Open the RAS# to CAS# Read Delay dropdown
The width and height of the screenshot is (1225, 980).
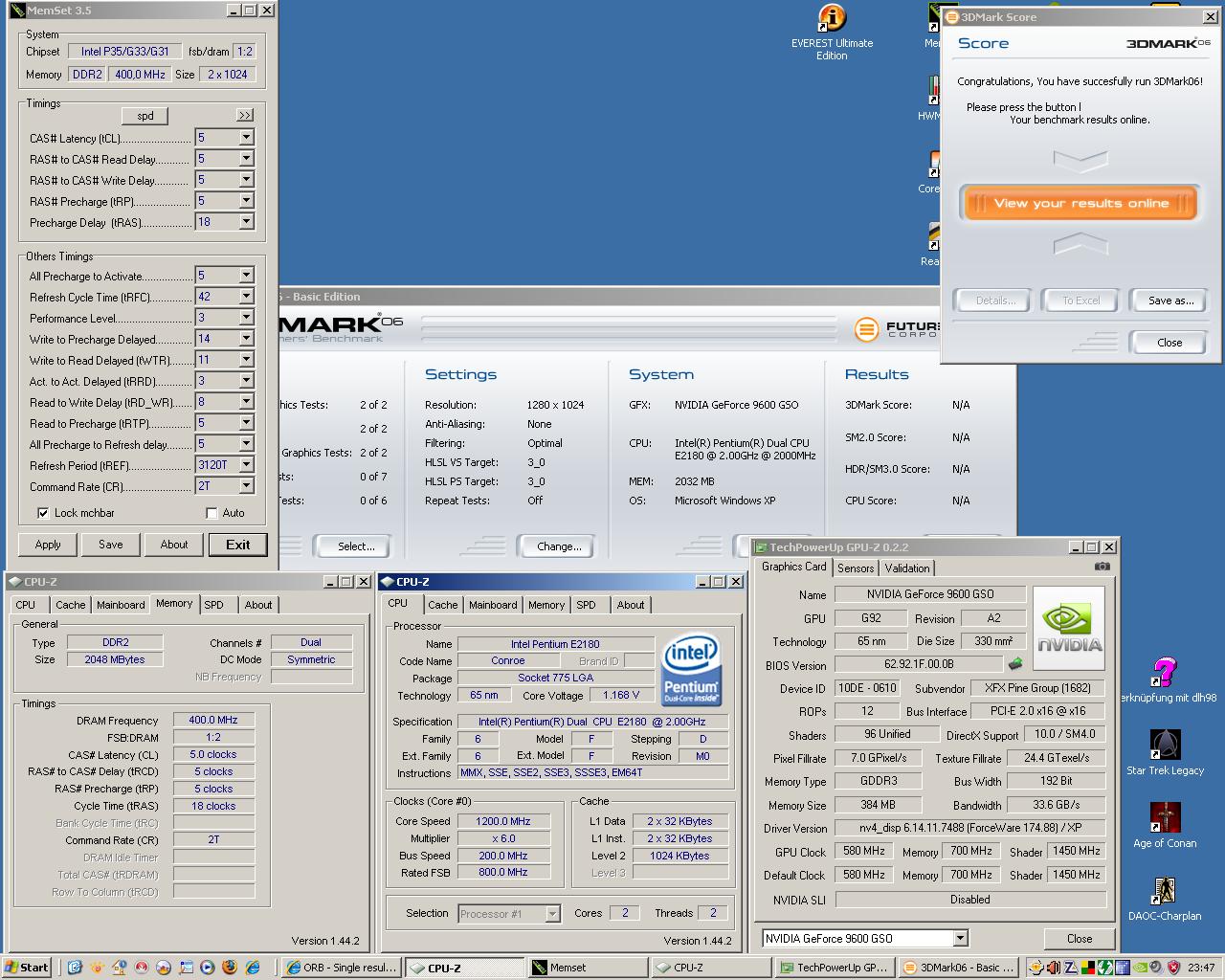[x=246, y=159]
